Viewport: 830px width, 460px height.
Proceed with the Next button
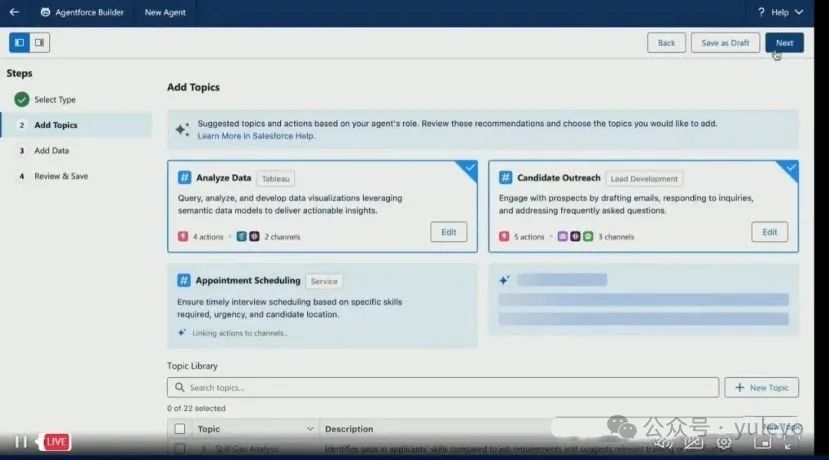tap(784, 43)
